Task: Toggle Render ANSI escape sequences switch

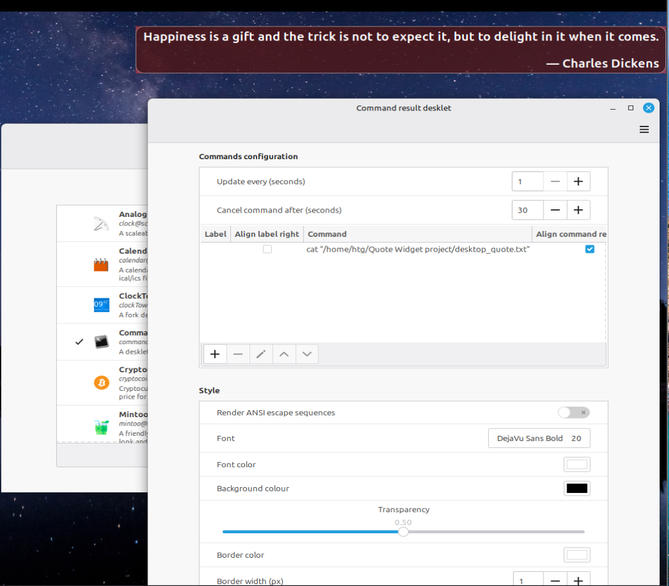Action: [x=574, y=412]
